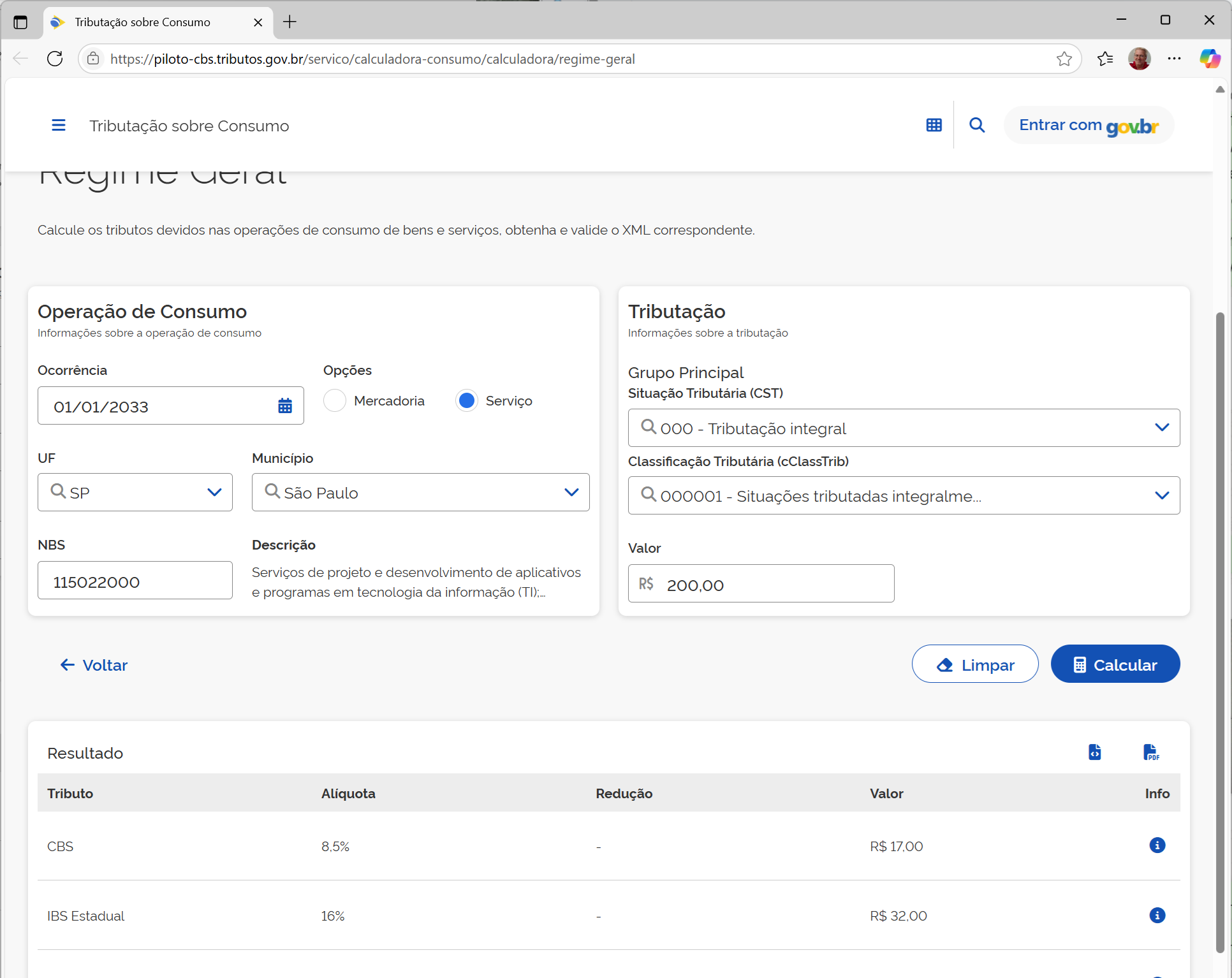Click the grid apps icon in header
Image resolution: width=1232 pixels, height=978 pixels.
pos(934,126)
